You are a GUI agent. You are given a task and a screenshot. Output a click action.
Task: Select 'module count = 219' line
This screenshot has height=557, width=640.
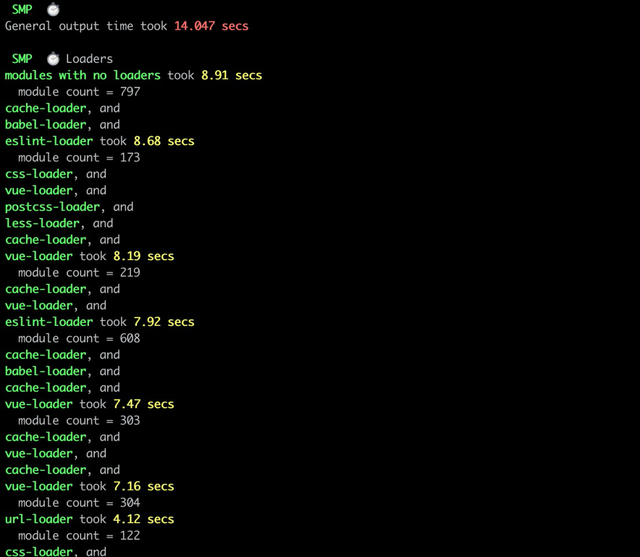point(79,273)
